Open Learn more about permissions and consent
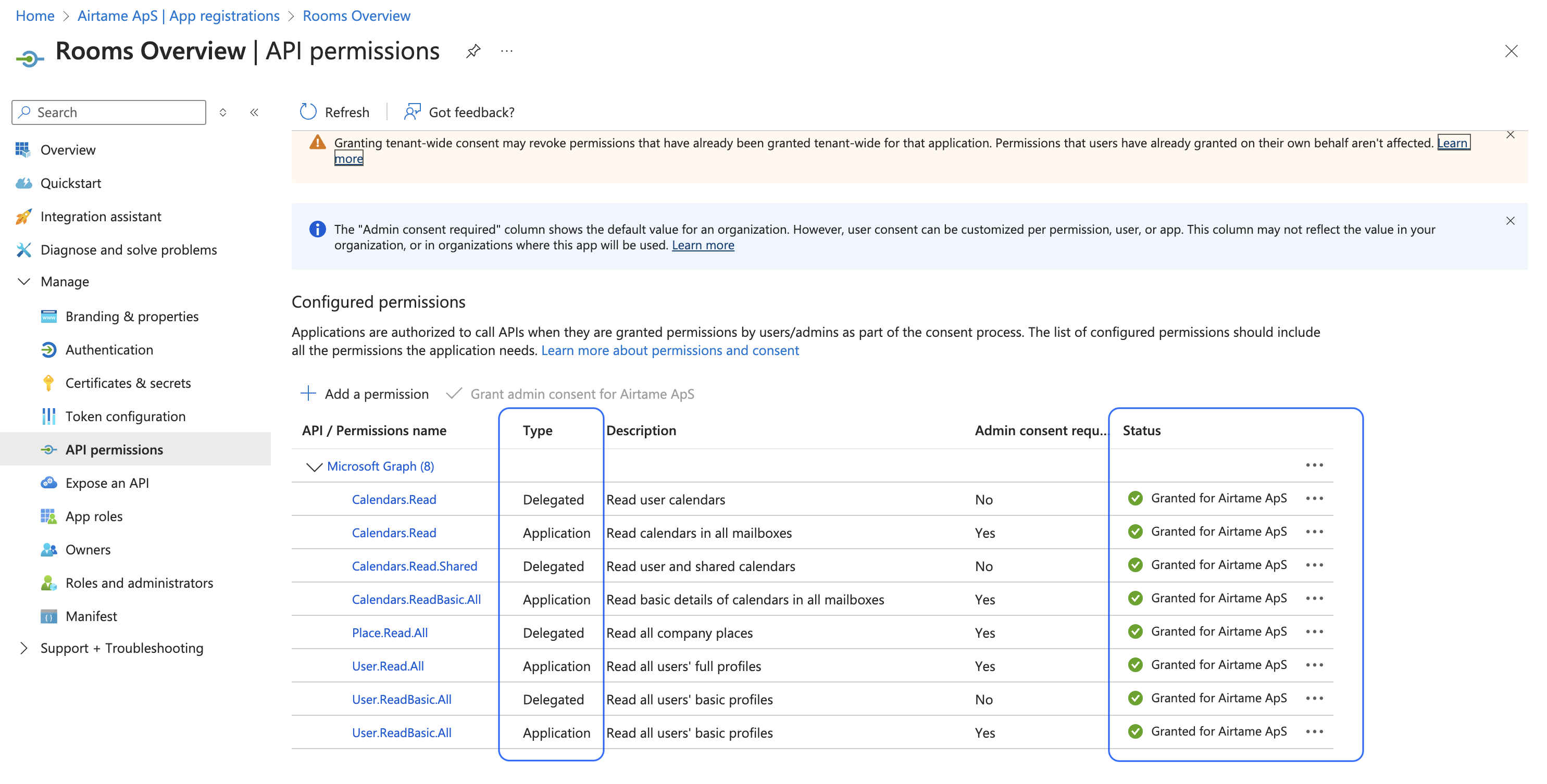Screen dimensions: 1547x784 click(670, 350)
